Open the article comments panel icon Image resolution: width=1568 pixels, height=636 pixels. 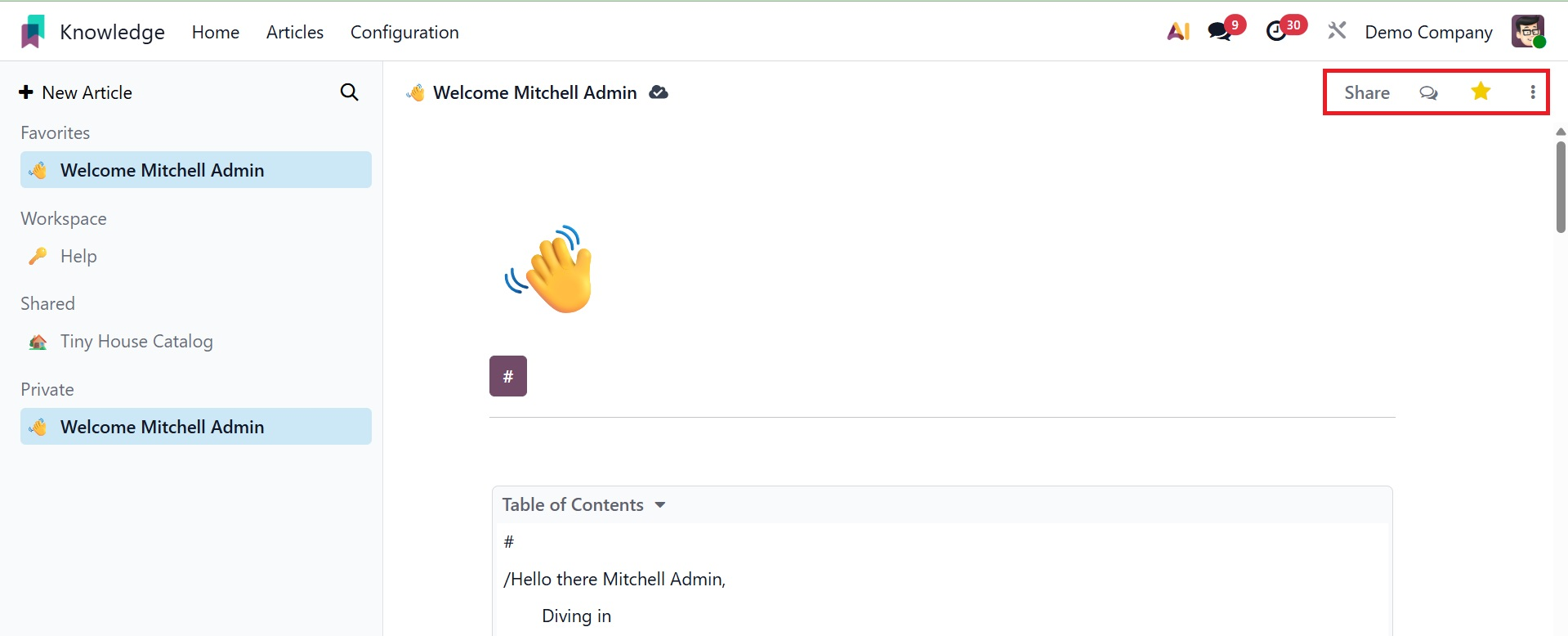(x=1428, y=92)
